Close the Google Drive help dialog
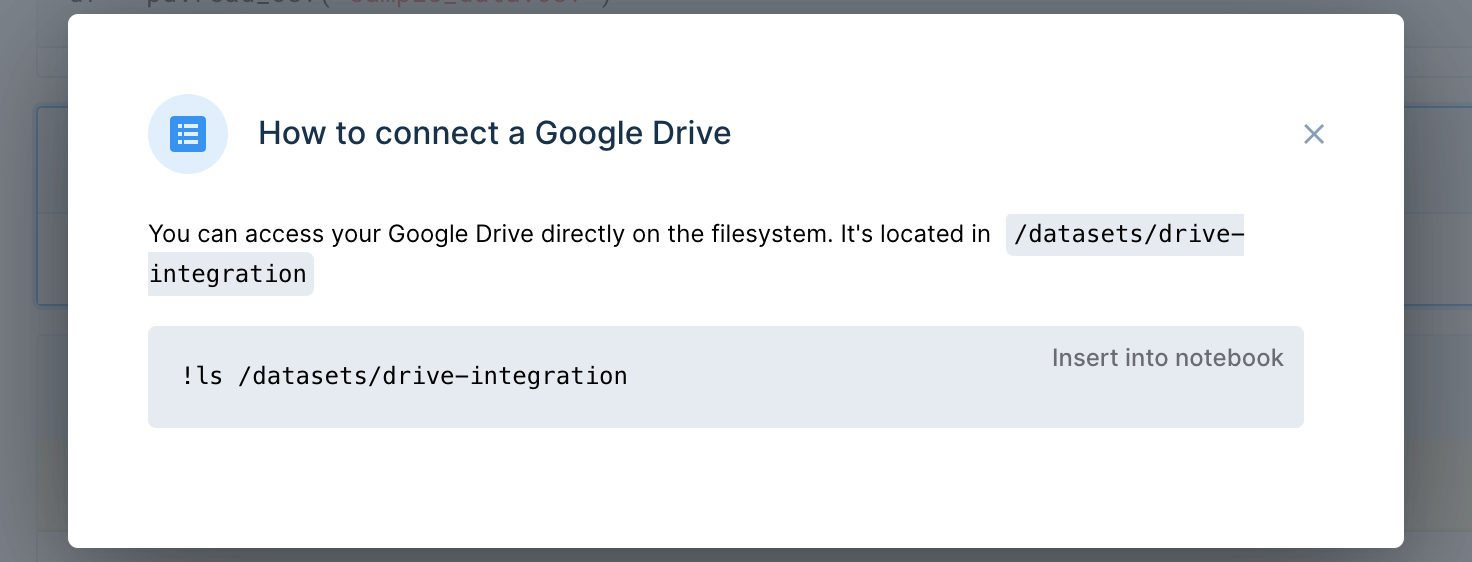 coord(1314,134)
